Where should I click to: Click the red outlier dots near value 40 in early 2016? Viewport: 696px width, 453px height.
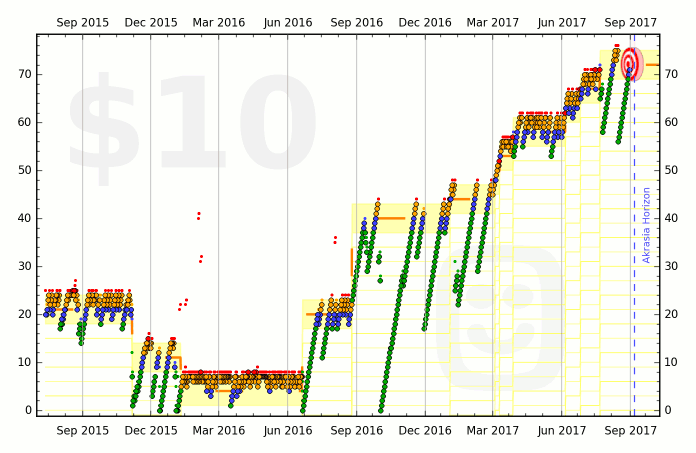click(x=199, y=215)
